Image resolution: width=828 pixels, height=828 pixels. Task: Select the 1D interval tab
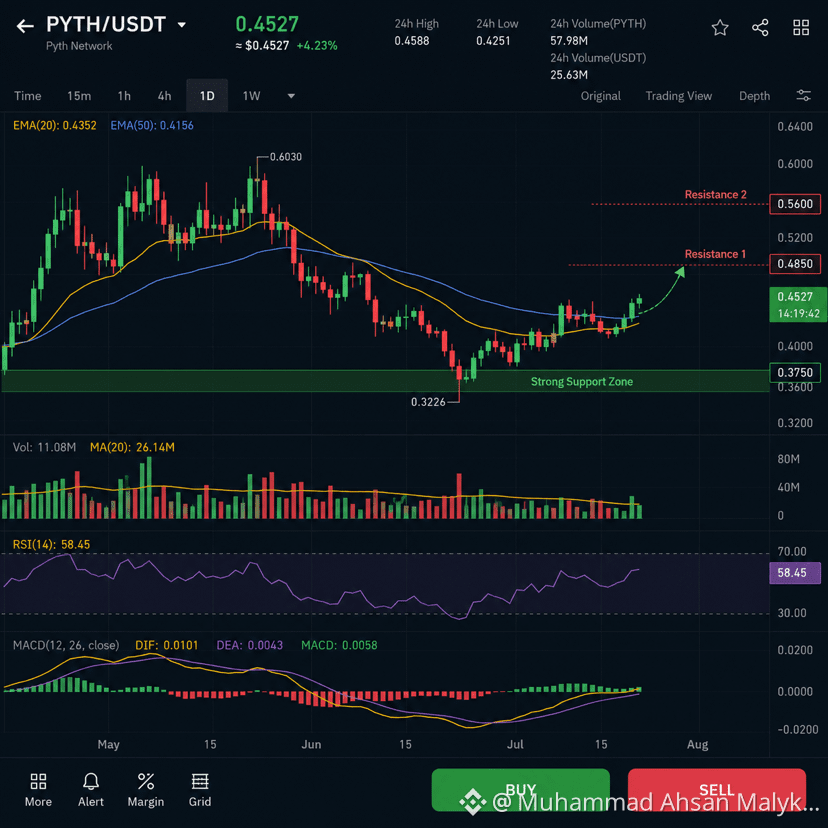[207, 96]
